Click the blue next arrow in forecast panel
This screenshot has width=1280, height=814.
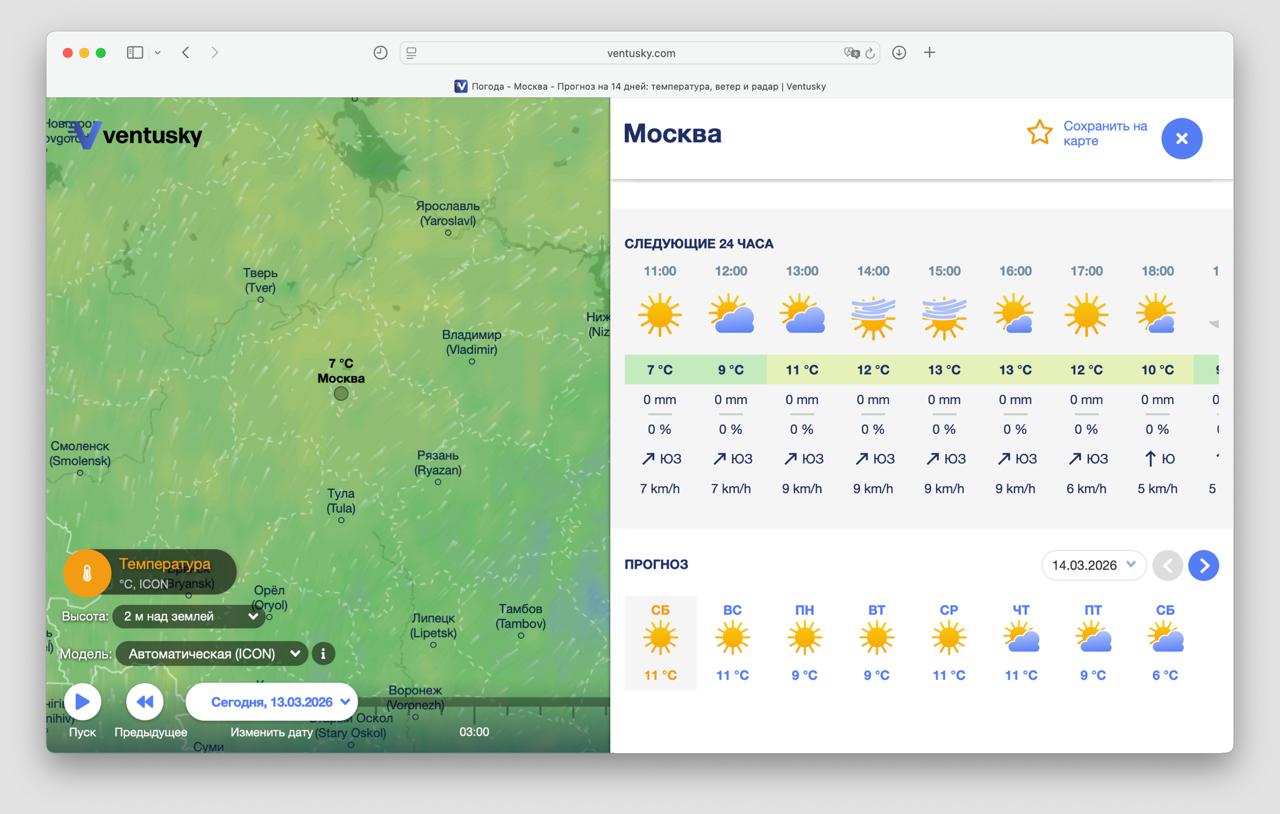pyautogui.click(x=1203, y=565)
